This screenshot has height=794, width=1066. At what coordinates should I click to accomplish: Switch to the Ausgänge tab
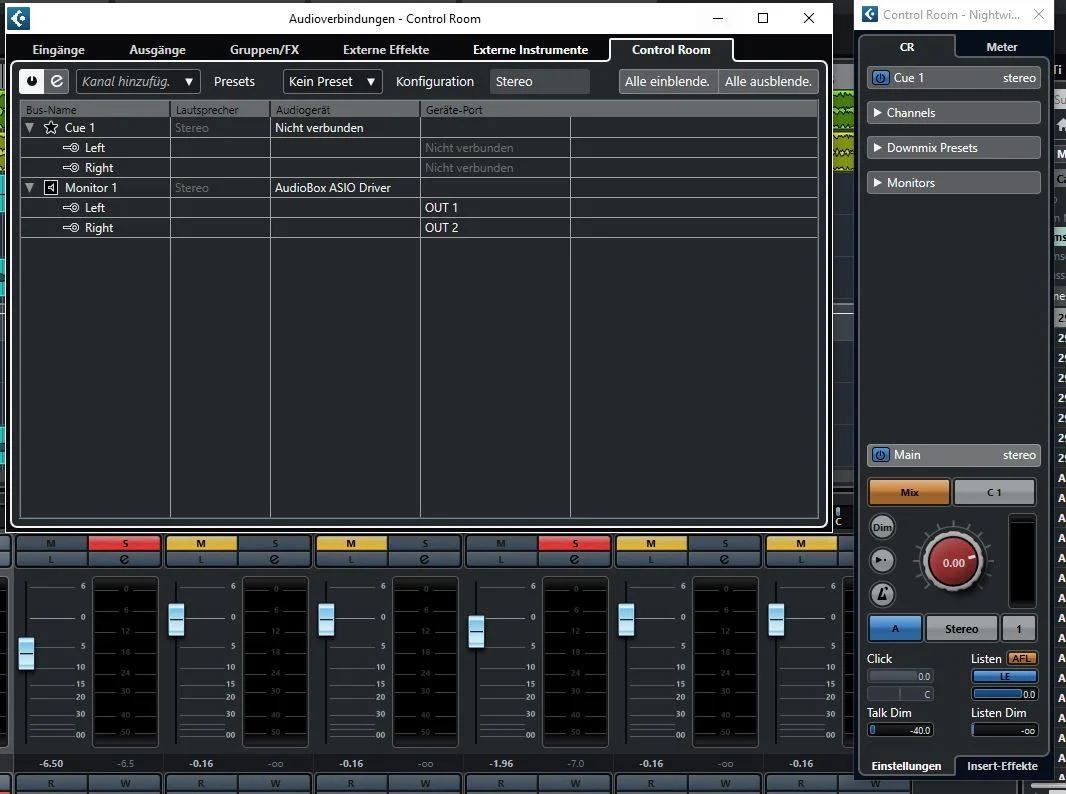point(158,50)
